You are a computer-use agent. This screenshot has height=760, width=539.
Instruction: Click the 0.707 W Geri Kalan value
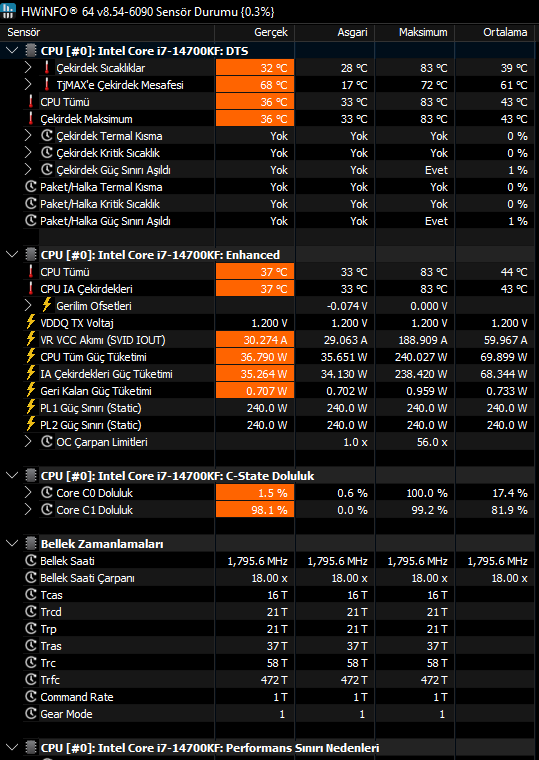coord(267,391)
